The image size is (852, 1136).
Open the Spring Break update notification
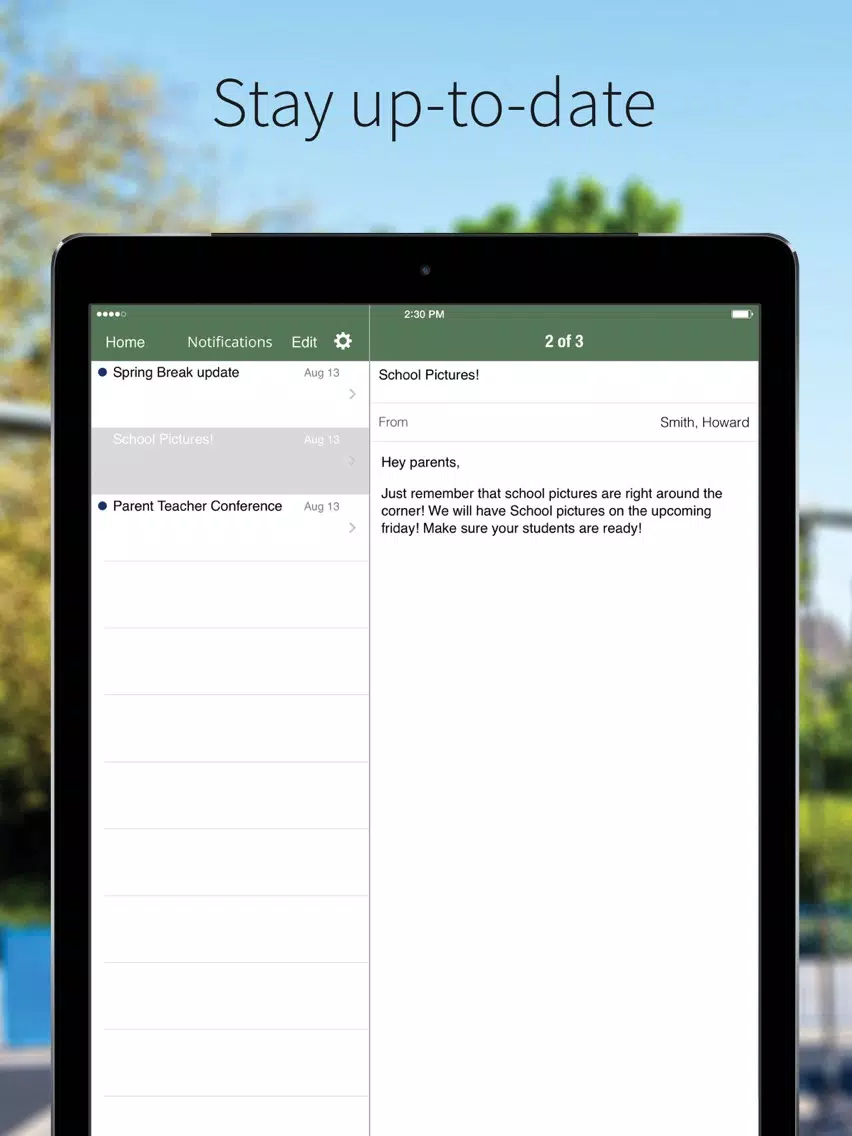pyautogui.click(x=230, y=393)
